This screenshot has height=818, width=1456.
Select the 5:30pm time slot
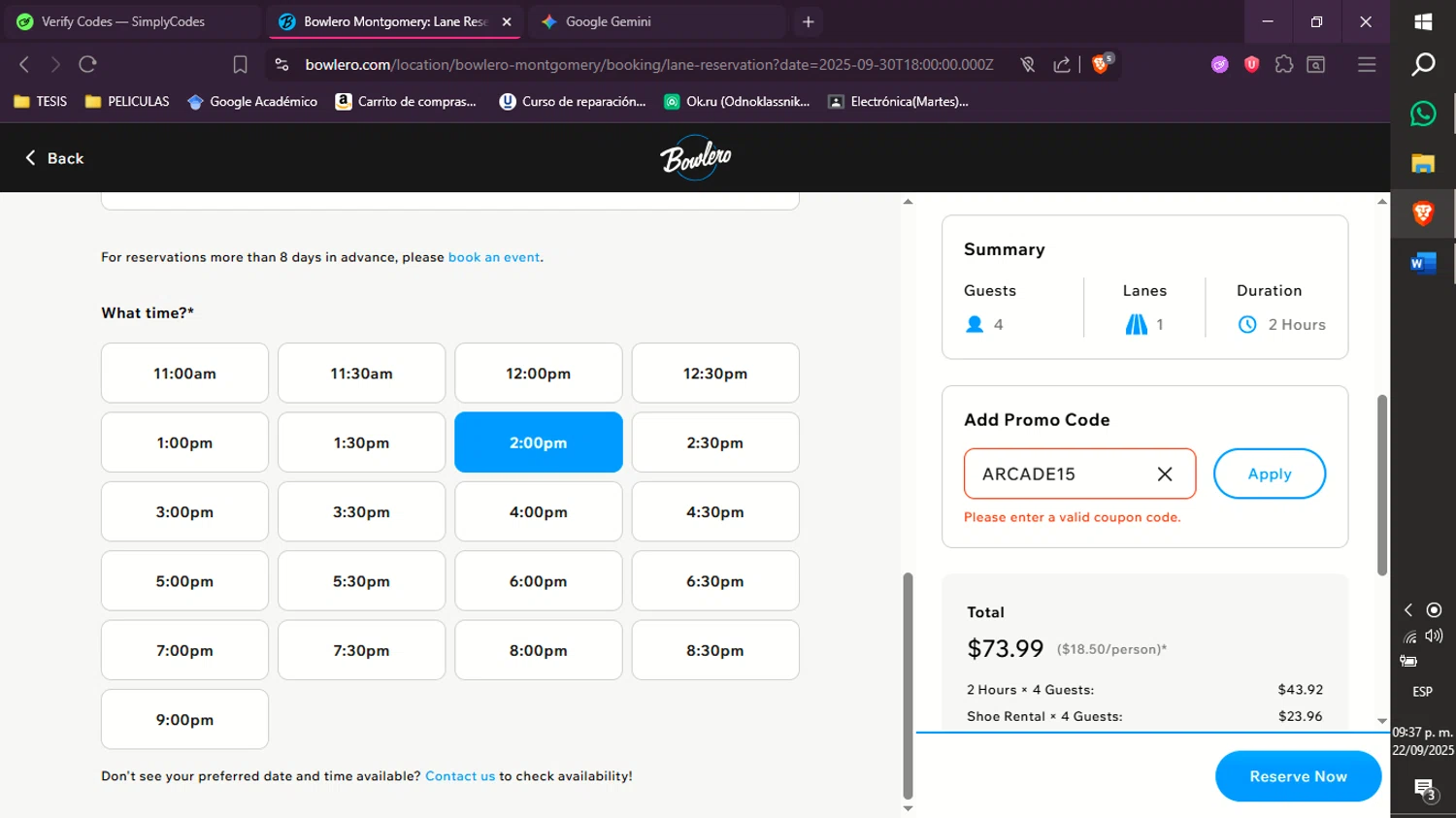tap(361, 581)
